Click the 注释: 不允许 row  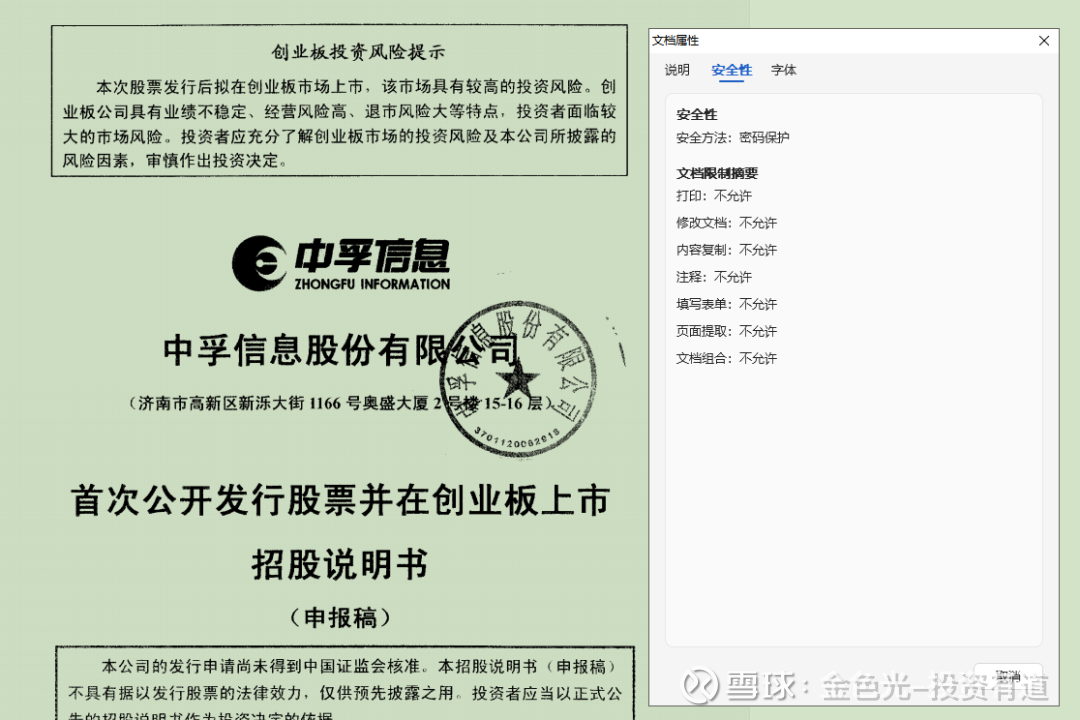click(x=714, y=277)
